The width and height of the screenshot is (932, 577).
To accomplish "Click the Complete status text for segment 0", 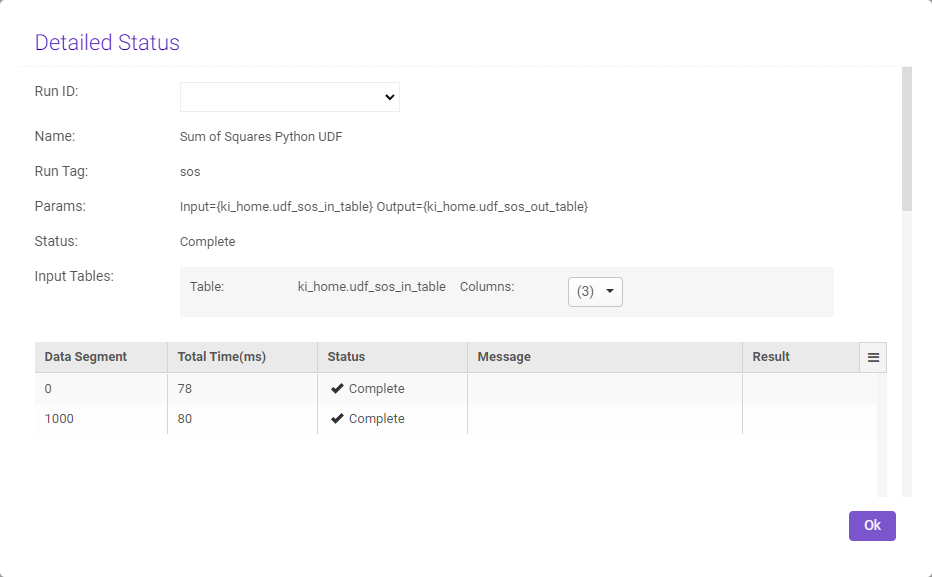I will click(x=375, y=388).
